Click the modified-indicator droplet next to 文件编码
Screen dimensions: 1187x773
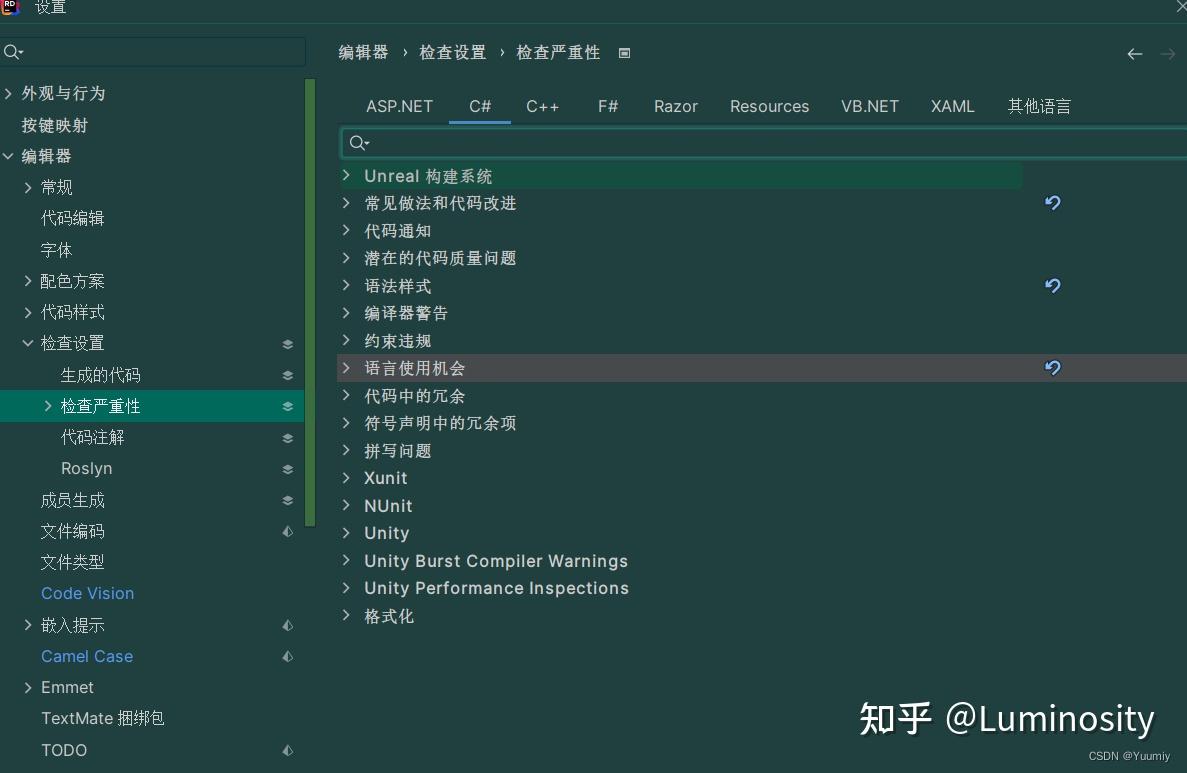point(287,531)
